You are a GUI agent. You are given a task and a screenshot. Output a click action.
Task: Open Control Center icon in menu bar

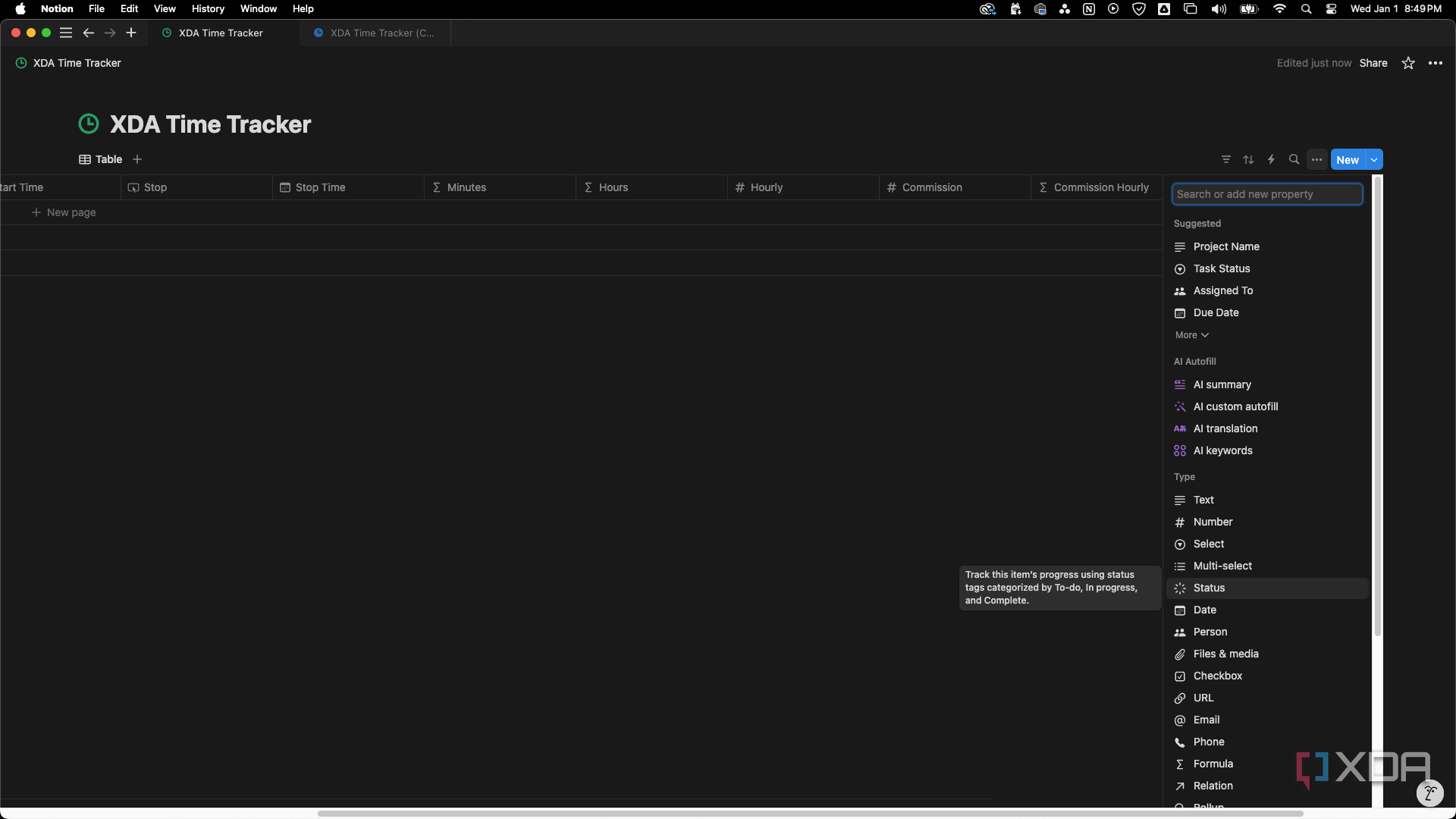(x=1331, y=8)
